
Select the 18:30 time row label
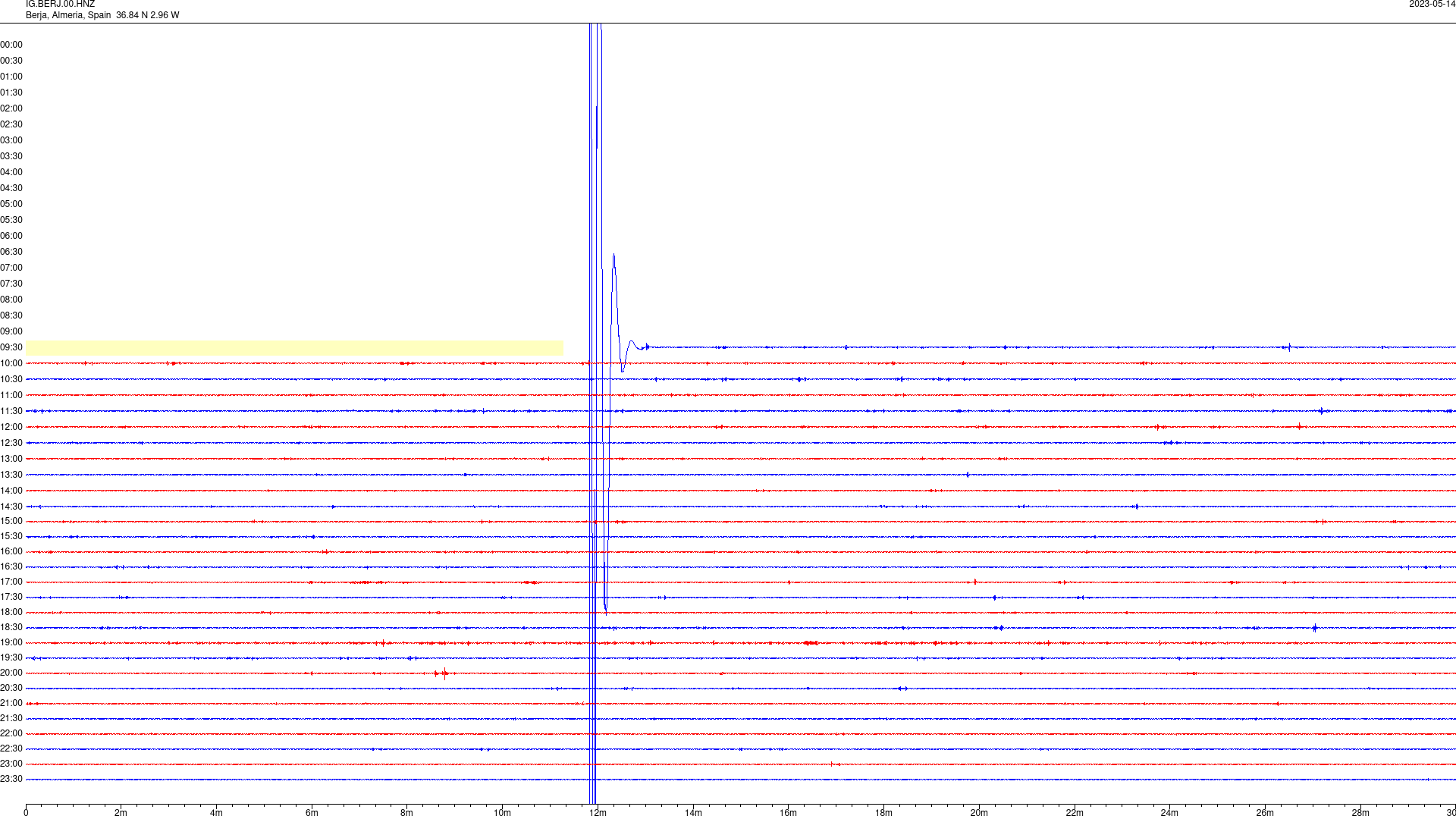(x=11, y=627)
